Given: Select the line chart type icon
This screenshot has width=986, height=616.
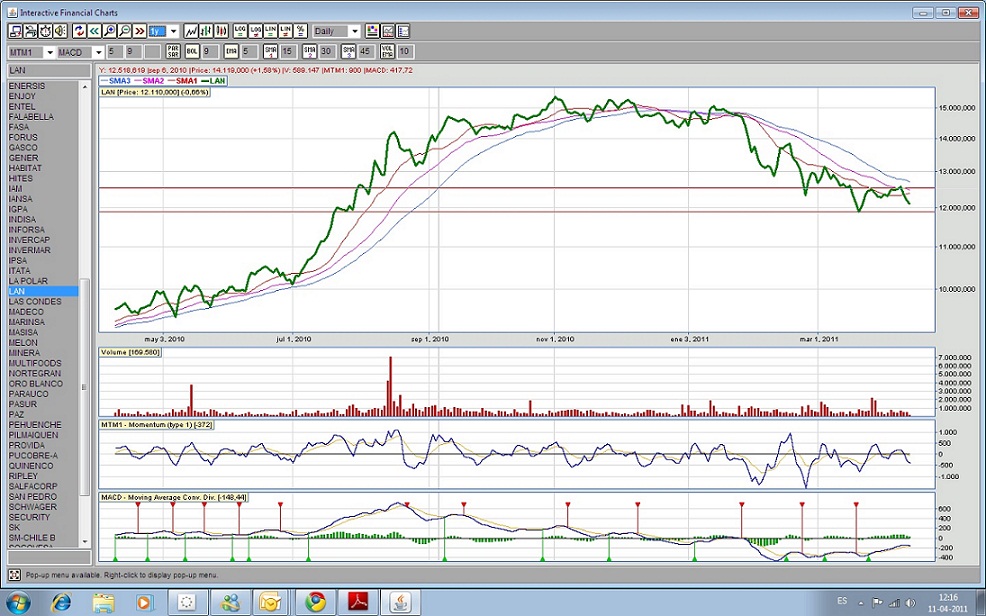Looking at the screenshot, I should point(191,32).
